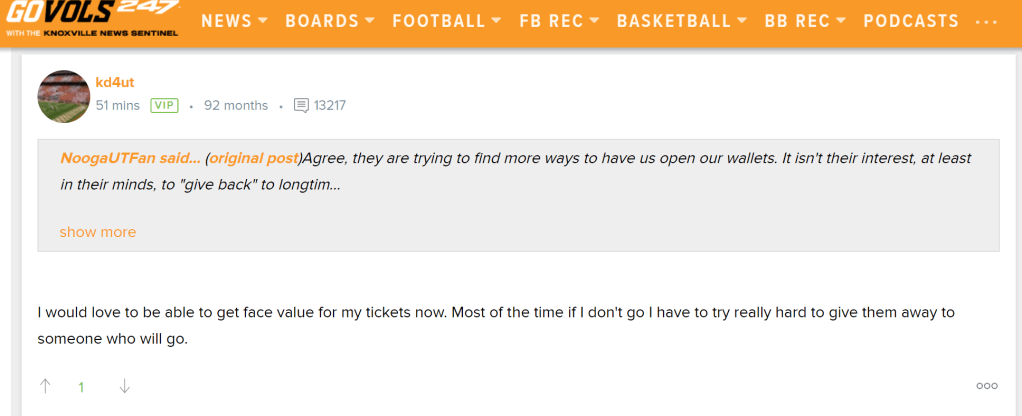Expand the News dropdown menu
The height and width of the screenshot is (416, 1022).
point(234,21)
